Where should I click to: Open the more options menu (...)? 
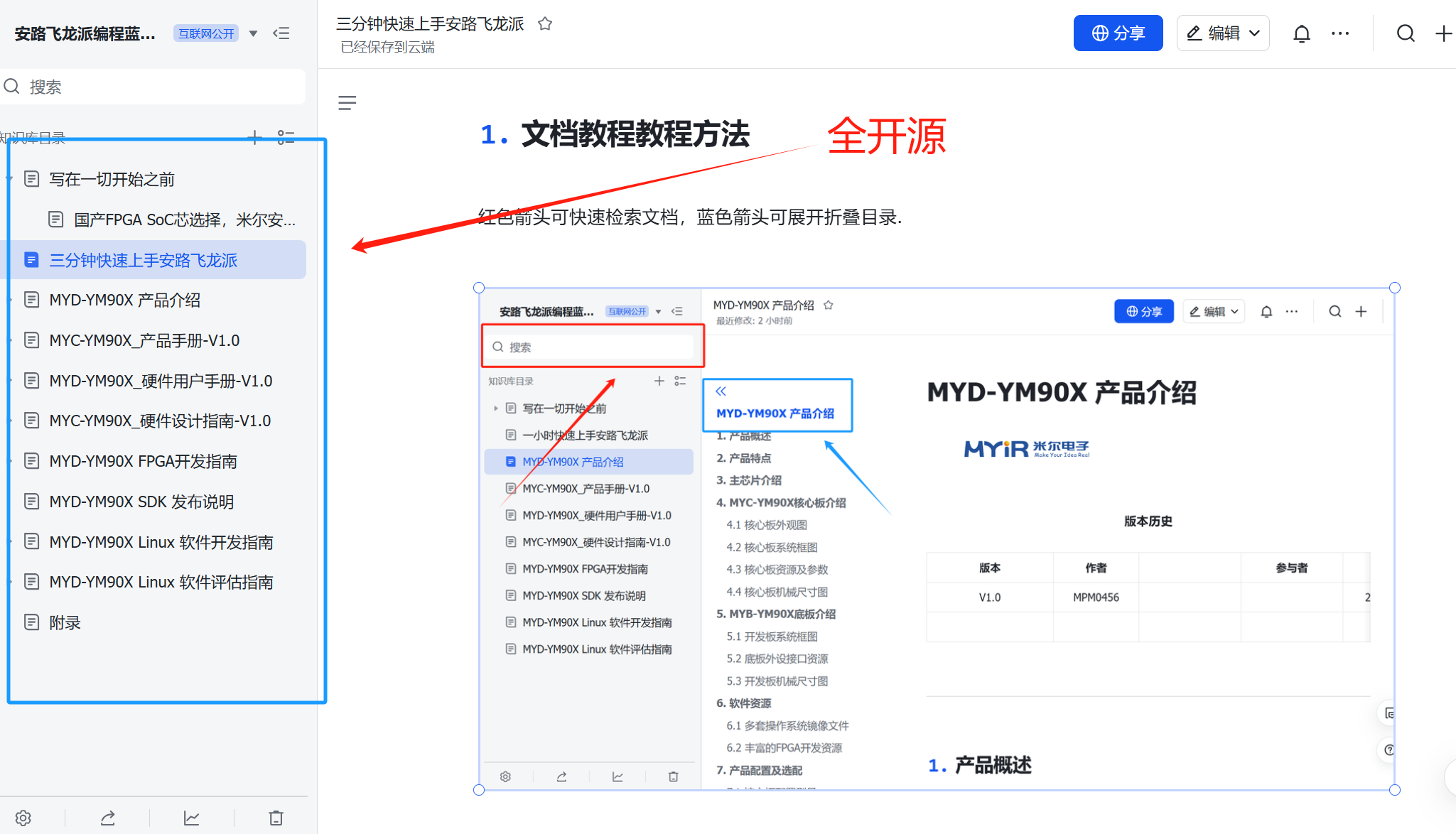click(1341, 33)
